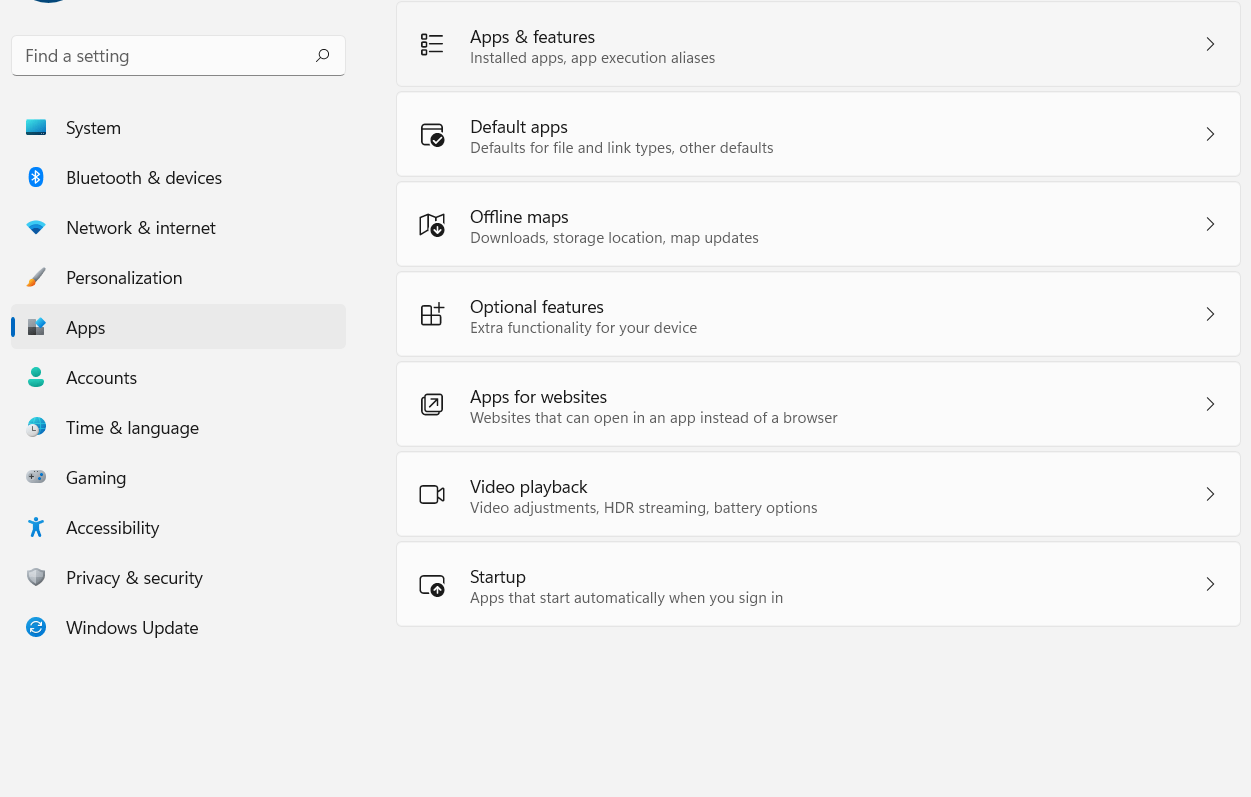Image resolution: width=1251 pixels, height=797 pixels.
Task: Select the Accessibility icon
Action: point(36,527)
